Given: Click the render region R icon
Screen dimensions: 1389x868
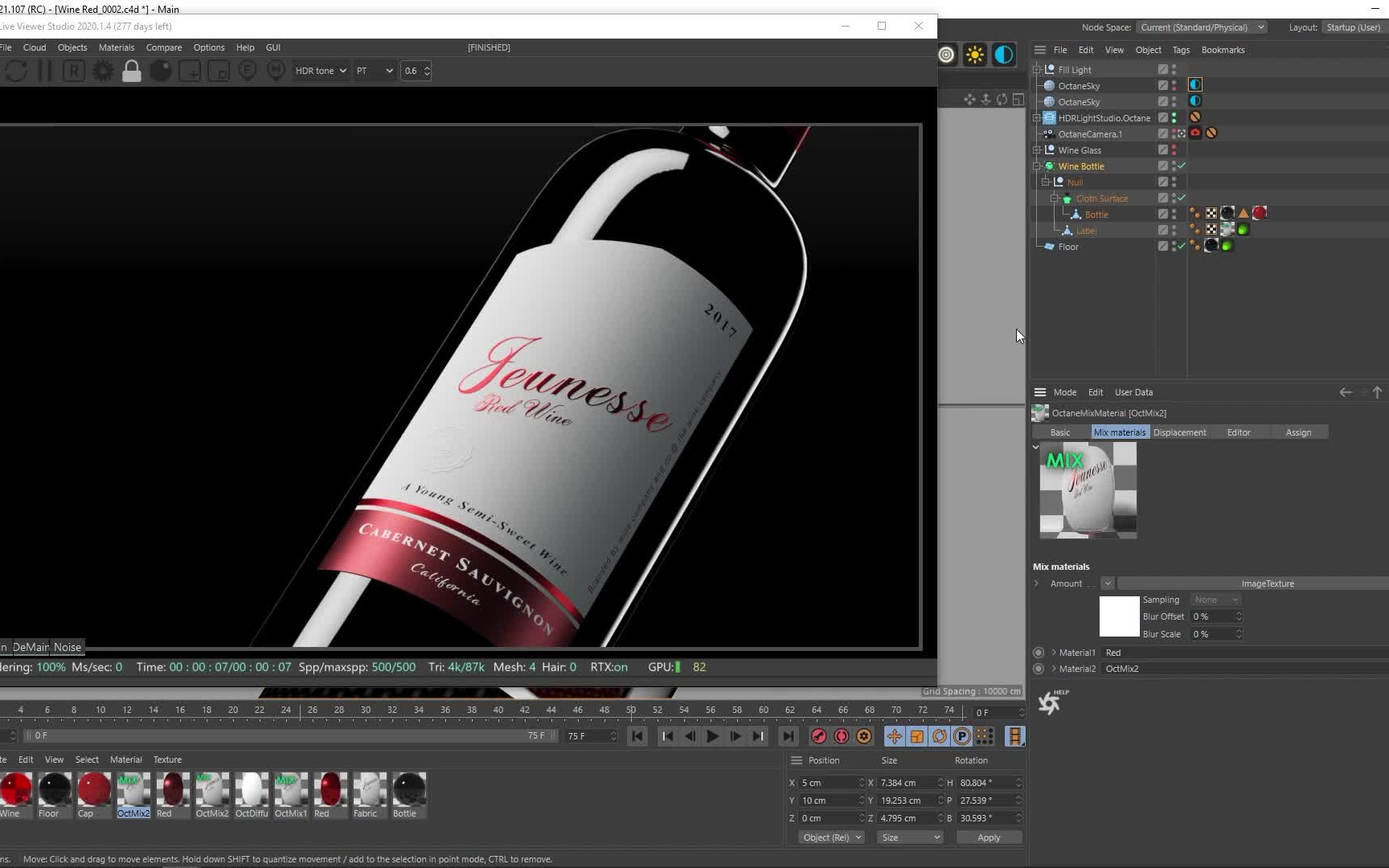Looking at the screenshot, I should (73, 71).
